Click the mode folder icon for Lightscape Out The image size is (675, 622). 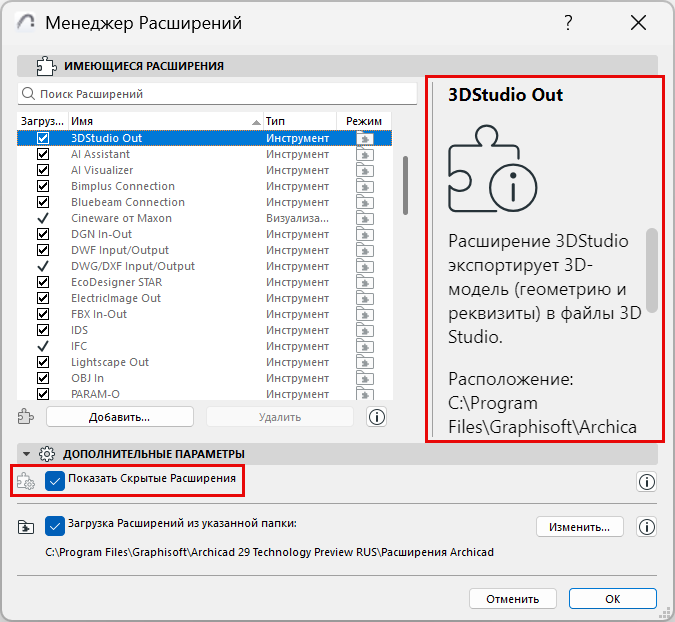(x=365, y=362)
